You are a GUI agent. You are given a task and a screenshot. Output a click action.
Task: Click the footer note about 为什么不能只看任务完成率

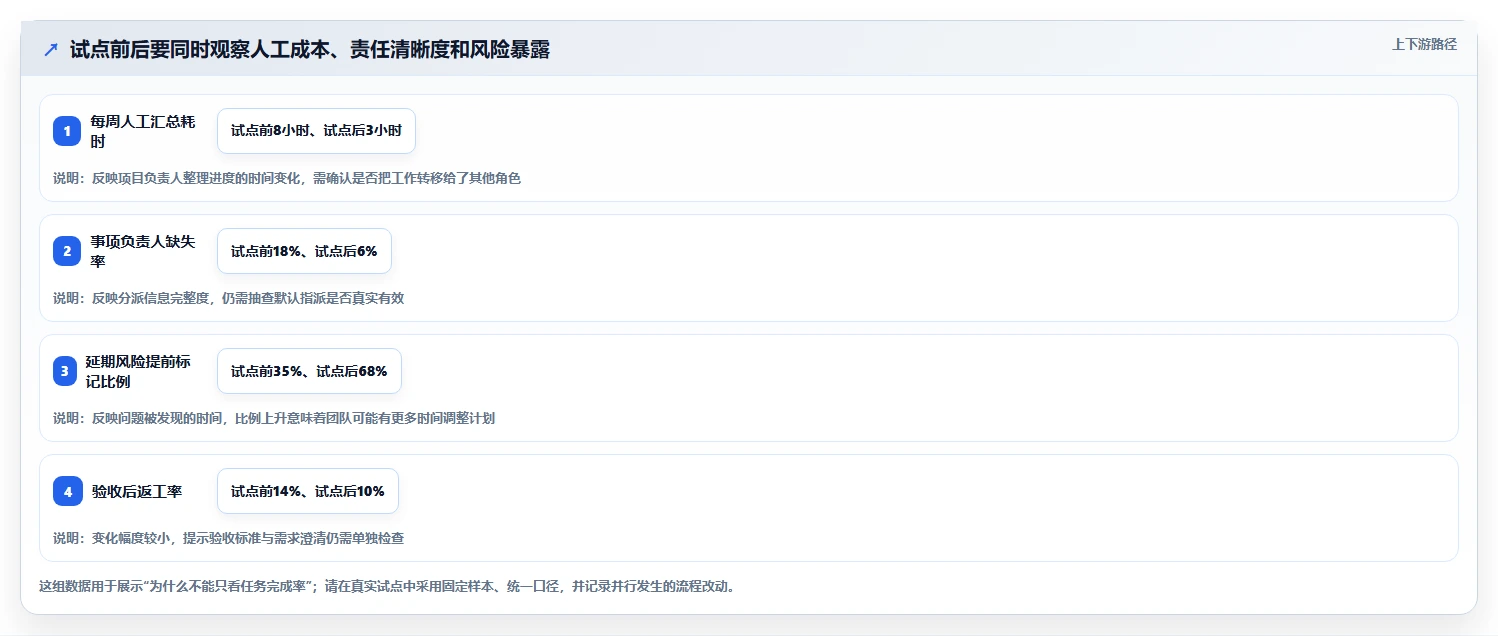point(388,586)
